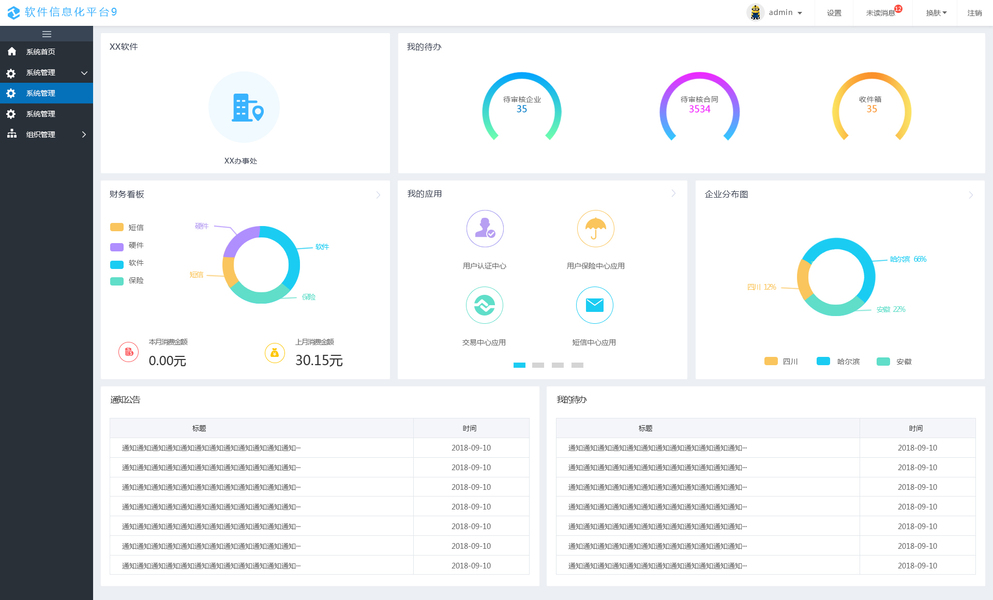Open the 换肤 skin dropdown
Viewport: 993px width, 600px height.
point(936,13)
